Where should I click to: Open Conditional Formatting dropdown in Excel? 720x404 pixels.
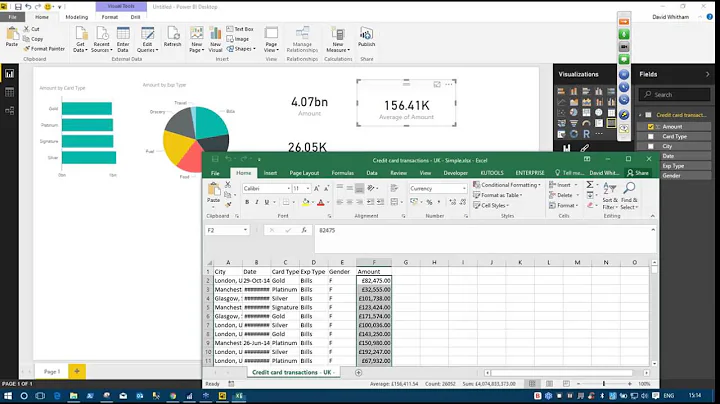pos(507,185)
